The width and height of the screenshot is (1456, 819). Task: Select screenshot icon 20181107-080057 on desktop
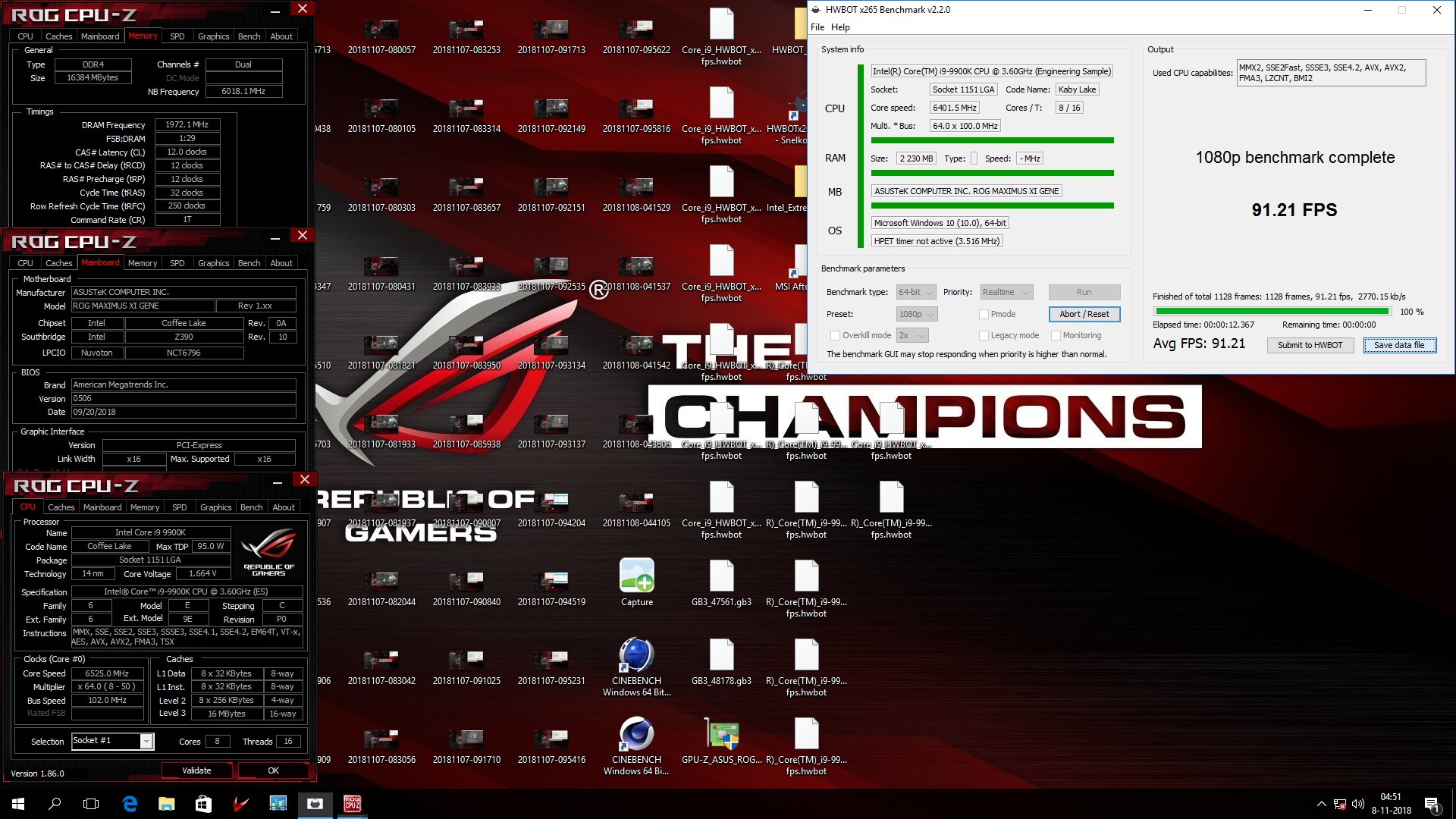pos(381,36)
